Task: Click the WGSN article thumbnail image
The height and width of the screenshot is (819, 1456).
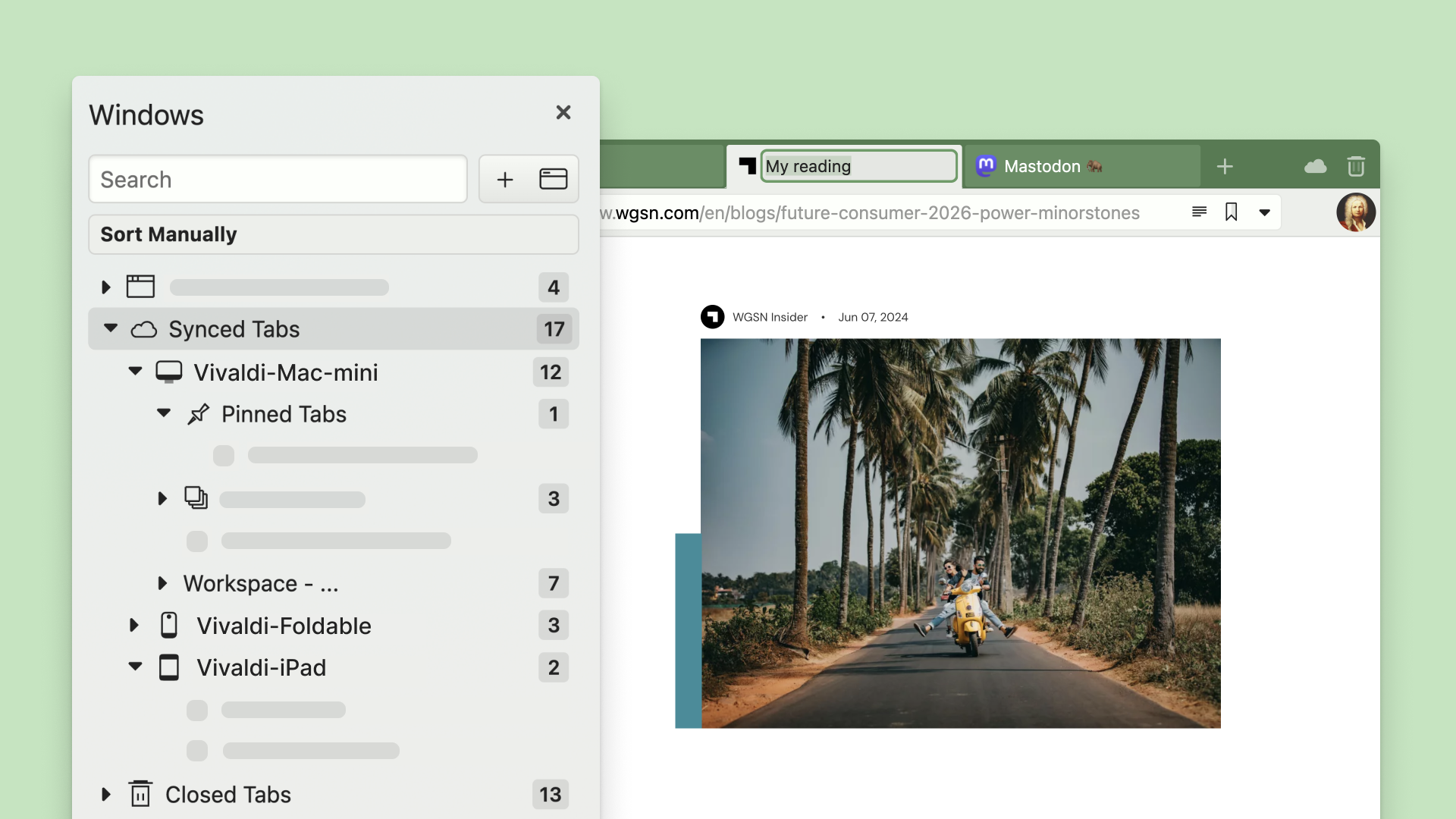Action: click(x=960, y=533)
